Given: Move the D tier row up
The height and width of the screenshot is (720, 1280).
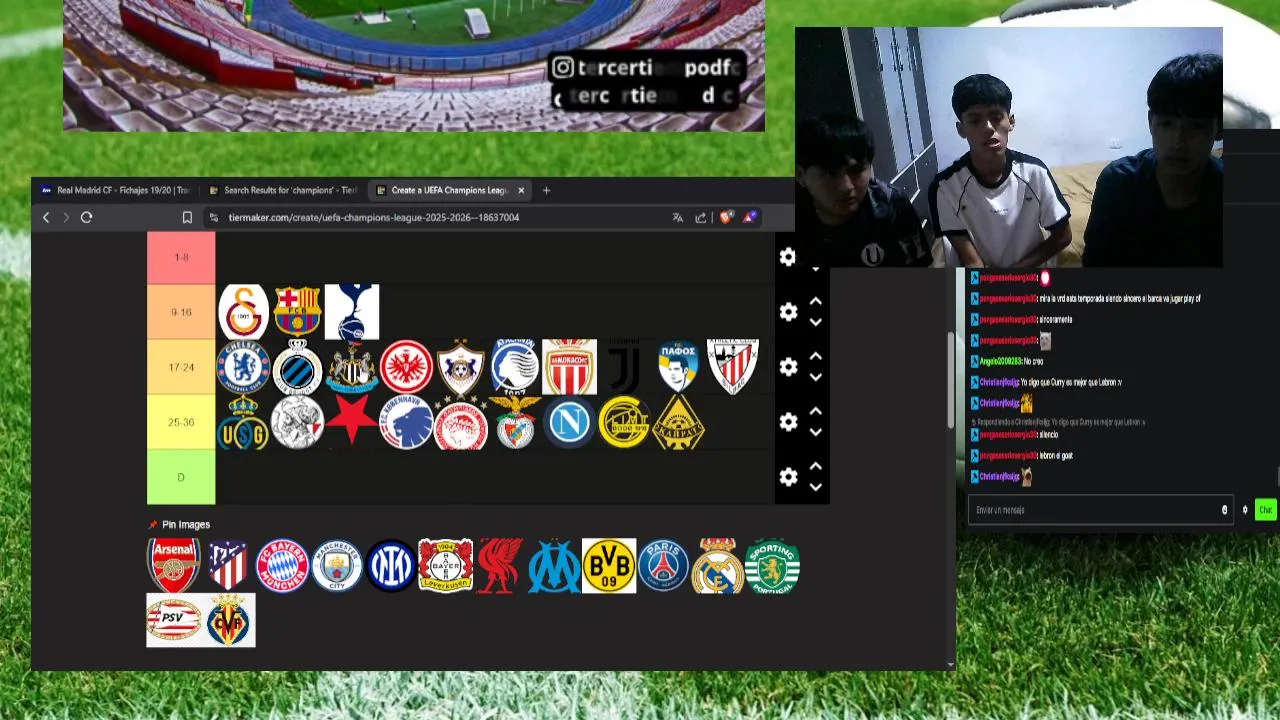Looking at the screenshot, I should point(816,466).
